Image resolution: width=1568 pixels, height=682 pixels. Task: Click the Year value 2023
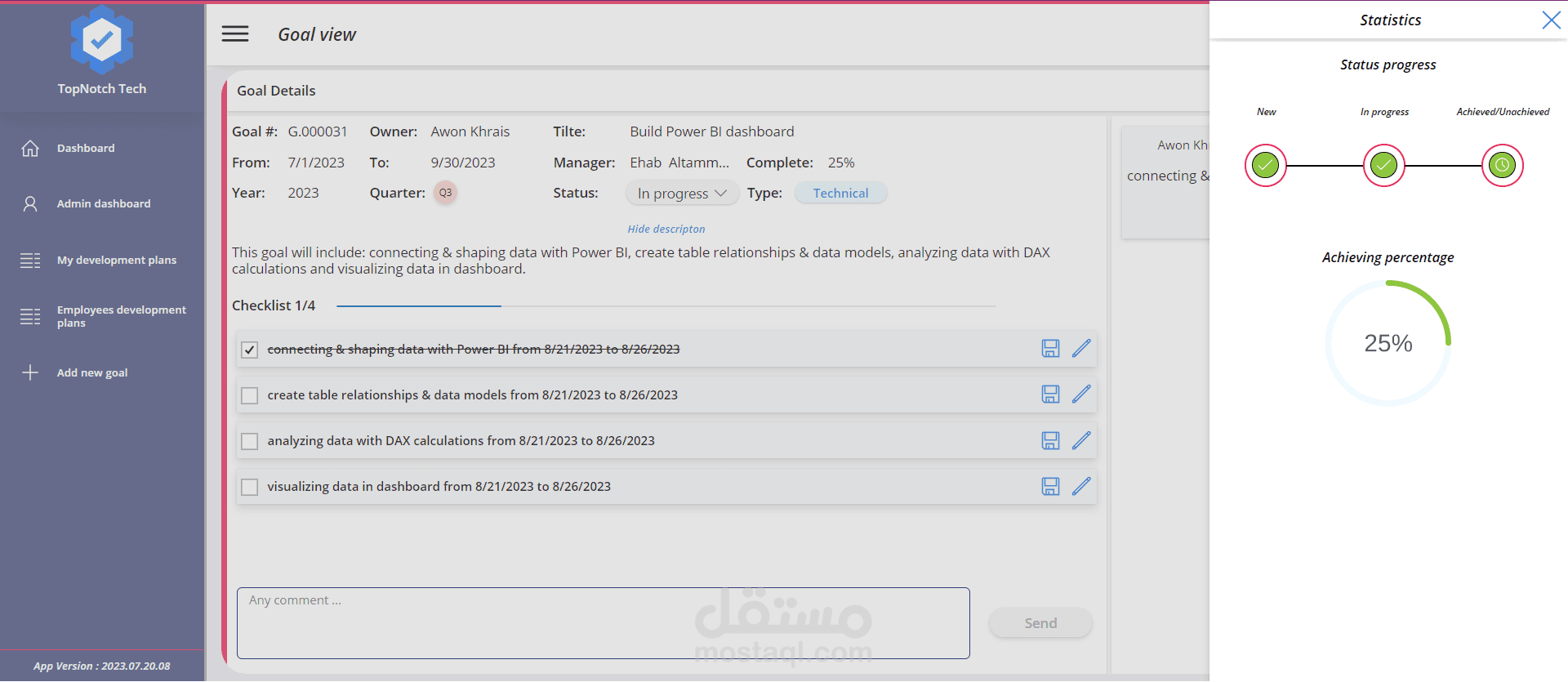[x=303, y=193]
